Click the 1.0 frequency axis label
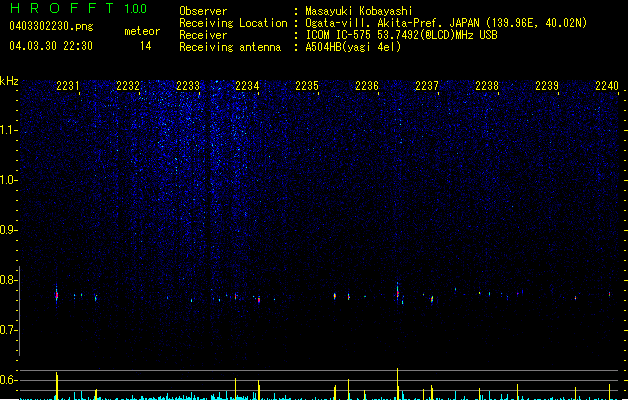 coord(9,180)
